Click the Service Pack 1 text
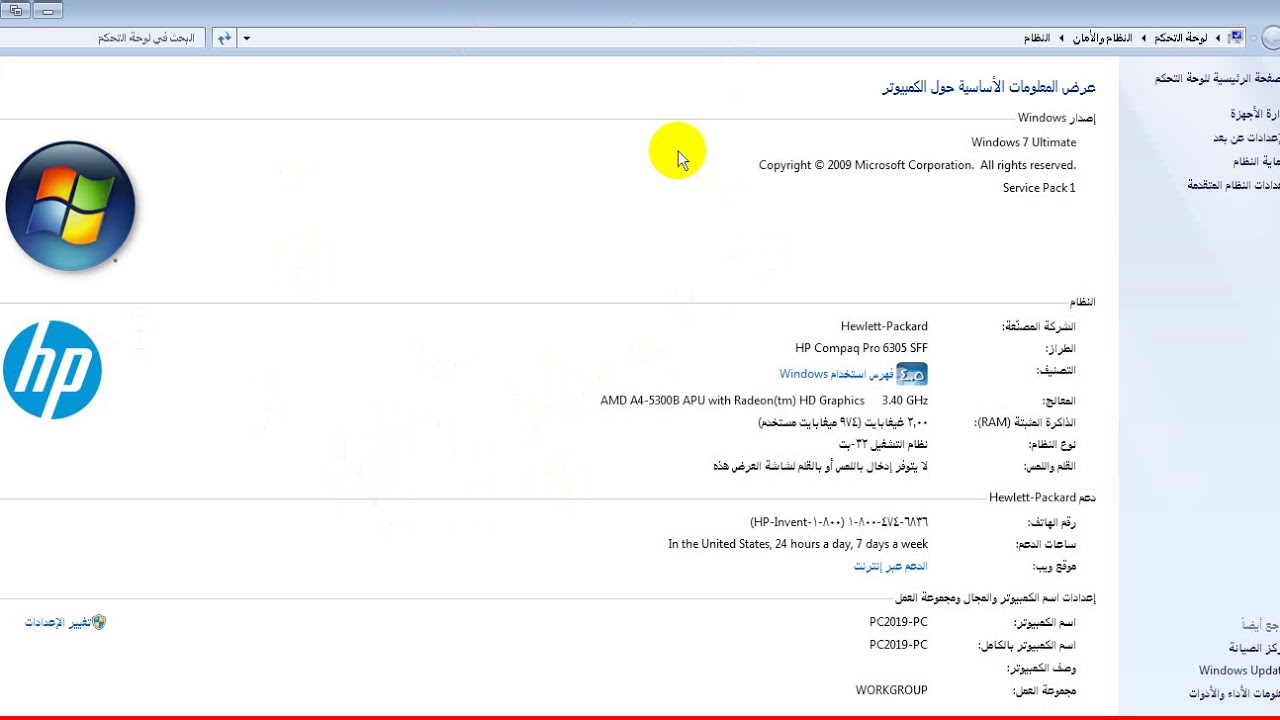 [x=1039, y=188]
